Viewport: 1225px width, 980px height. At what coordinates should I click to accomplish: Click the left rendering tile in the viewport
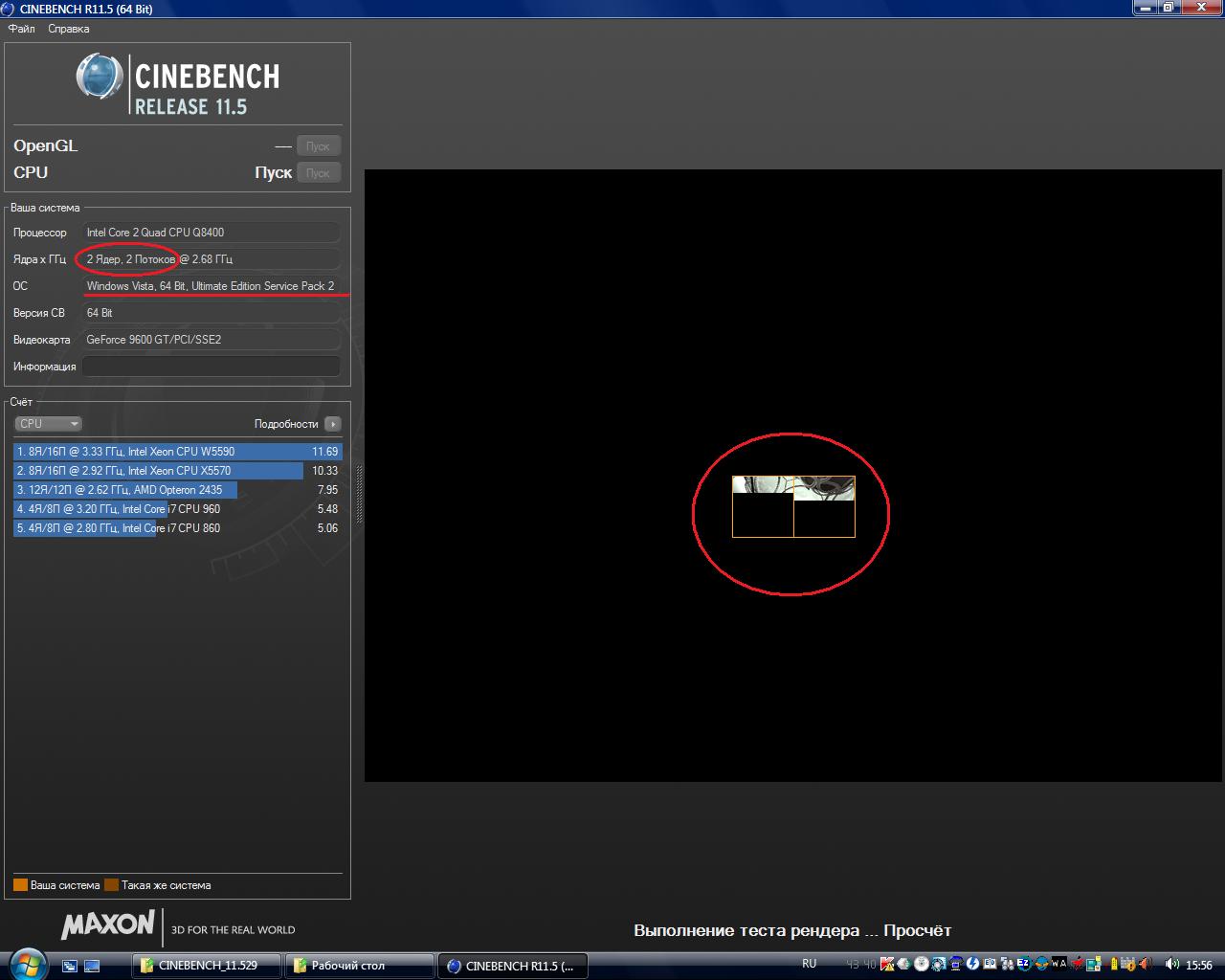(763, 506)
